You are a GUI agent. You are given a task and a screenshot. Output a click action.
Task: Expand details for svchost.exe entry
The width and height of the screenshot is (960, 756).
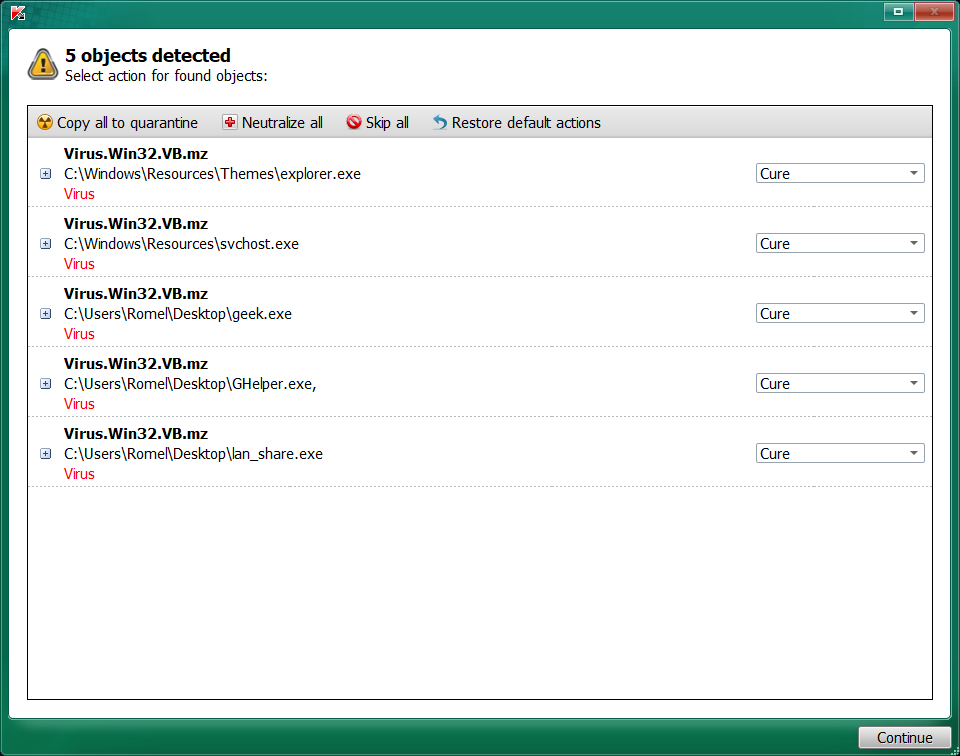click(x=45, y=244)
